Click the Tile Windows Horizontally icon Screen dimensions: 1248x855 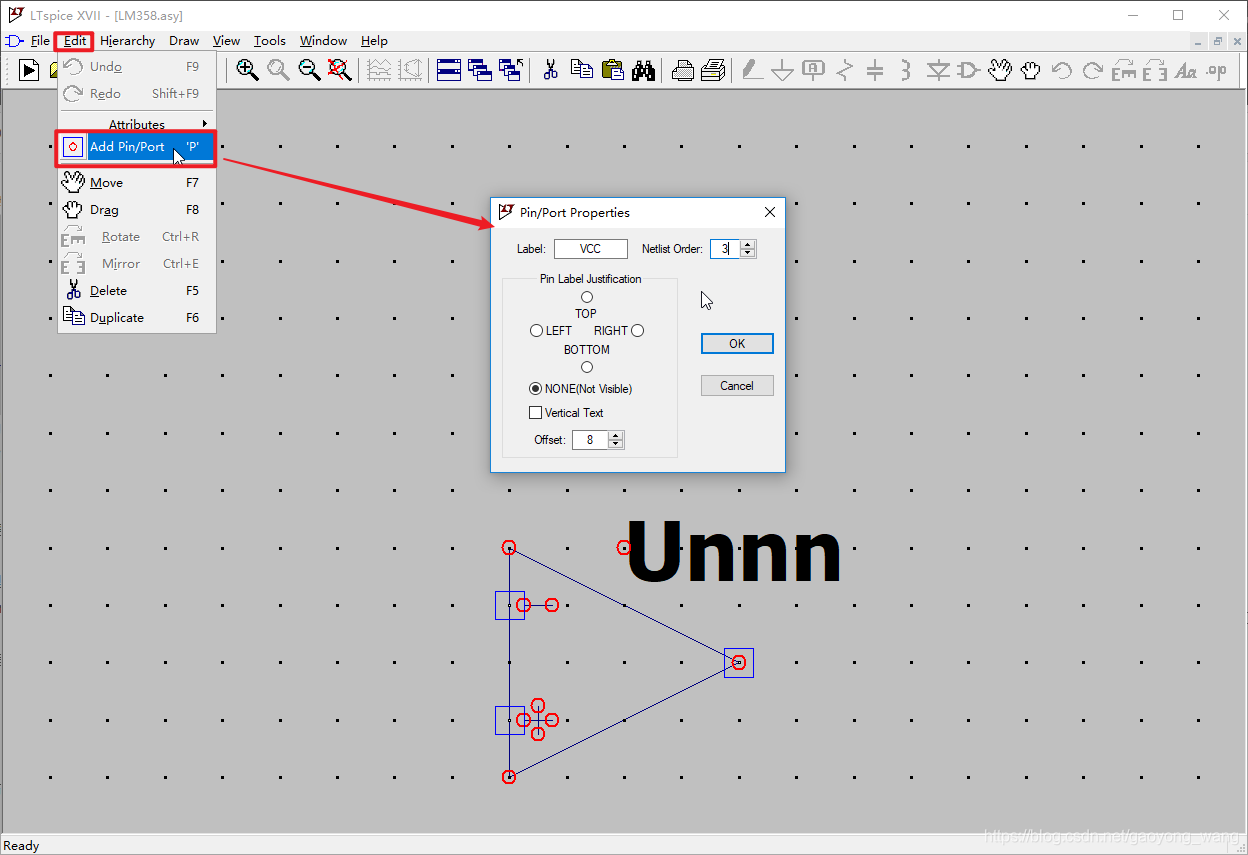(x=449, y=70)
